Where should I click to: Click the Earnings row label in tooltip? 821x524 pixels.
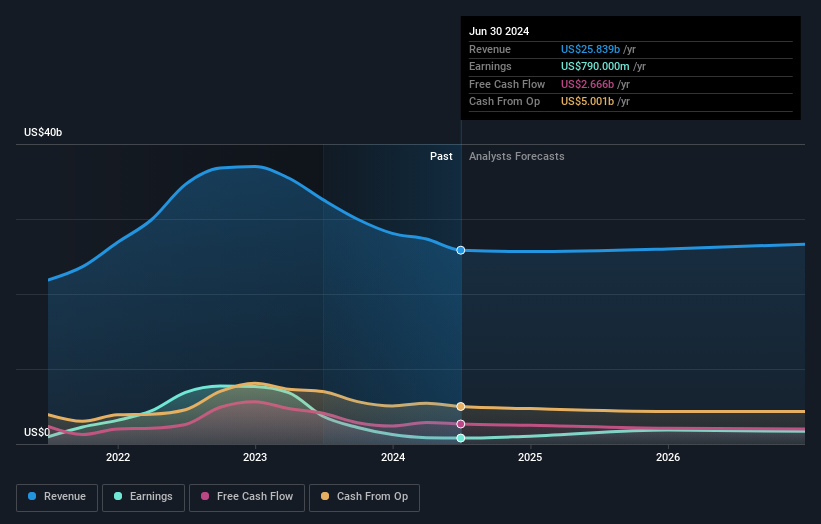coord(490,66)
